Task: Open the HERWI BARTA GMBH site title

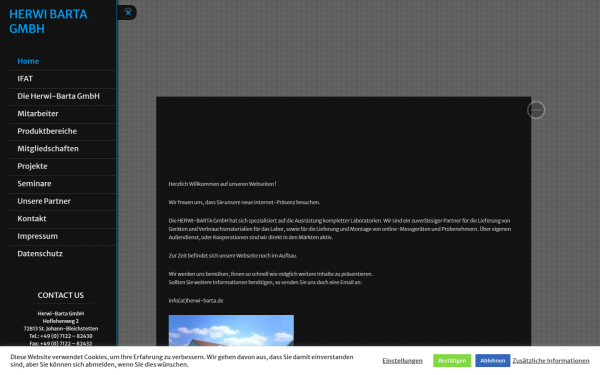Action: (x=48, y=21)
